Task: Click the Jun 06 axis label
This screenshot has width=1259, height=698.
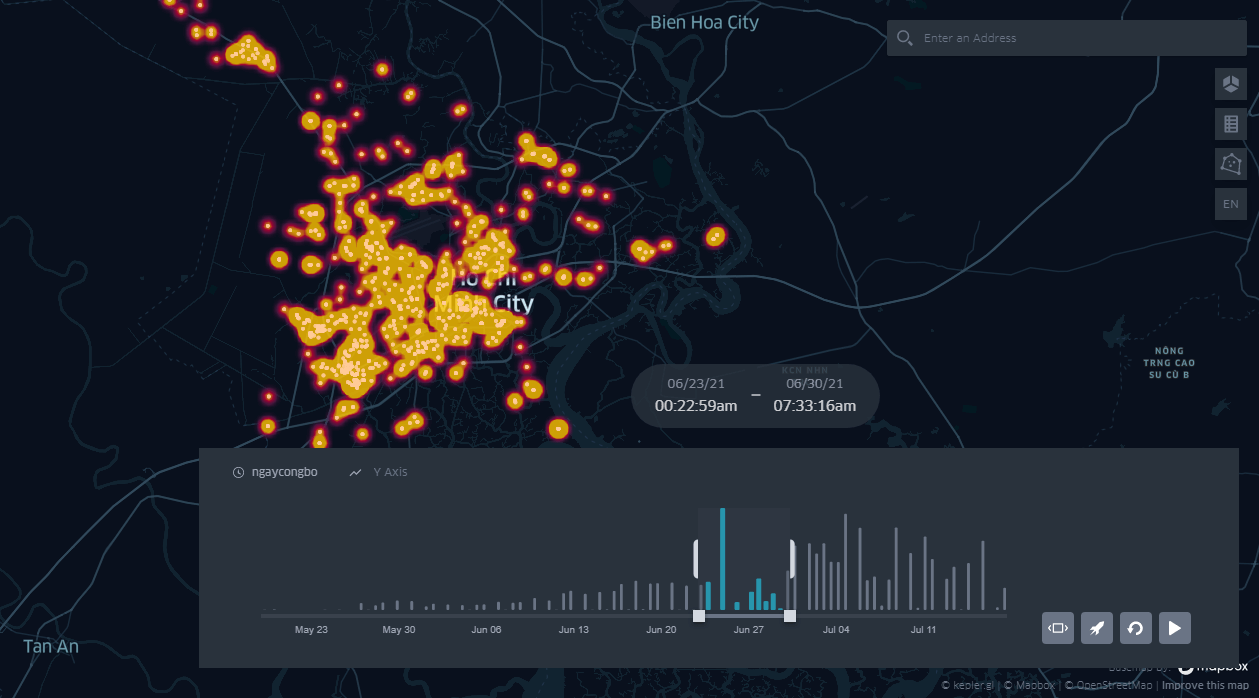Action: 486,630
